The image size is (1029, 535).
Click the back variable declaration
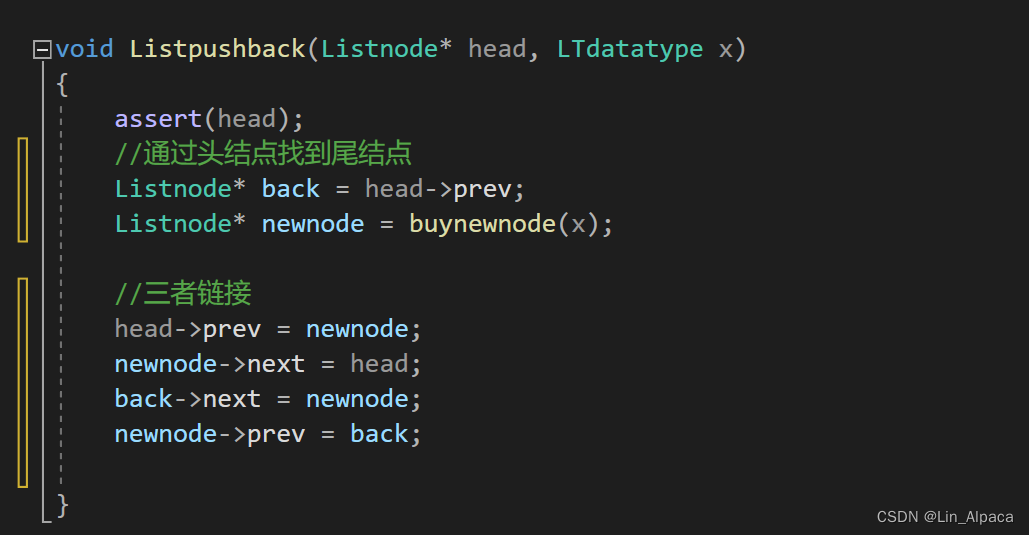click(290, 189)
